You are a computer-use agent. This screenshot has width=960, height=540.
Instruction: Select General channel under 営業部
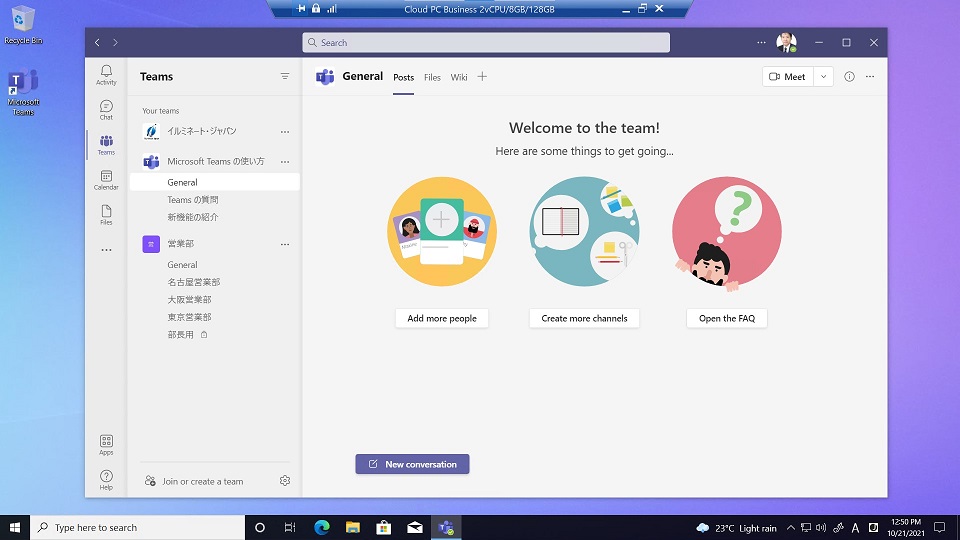pyautogui.click(x=215, y=264)
